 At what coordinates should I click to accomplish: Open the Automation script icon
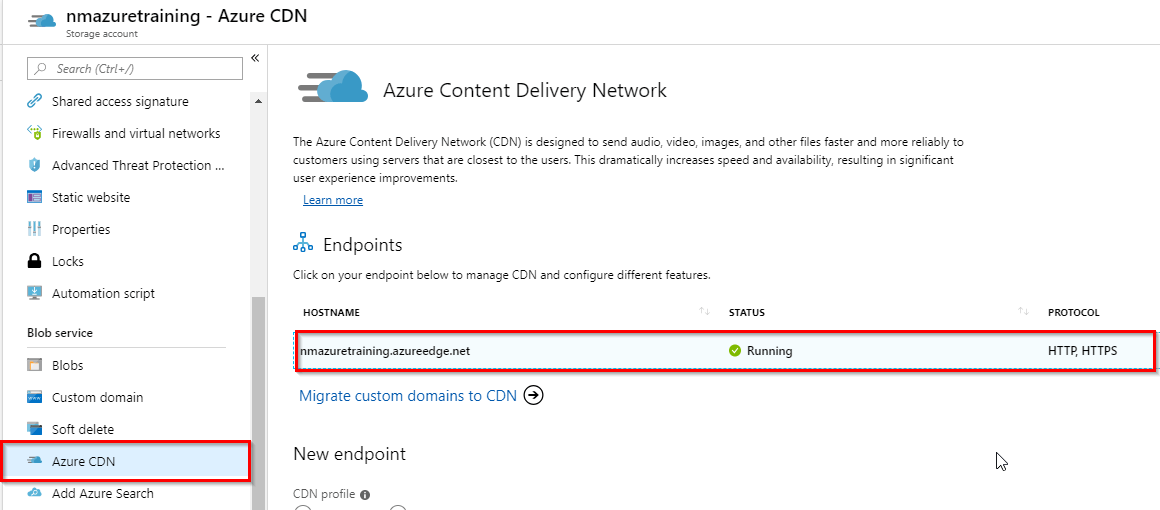tap(35, 294)
